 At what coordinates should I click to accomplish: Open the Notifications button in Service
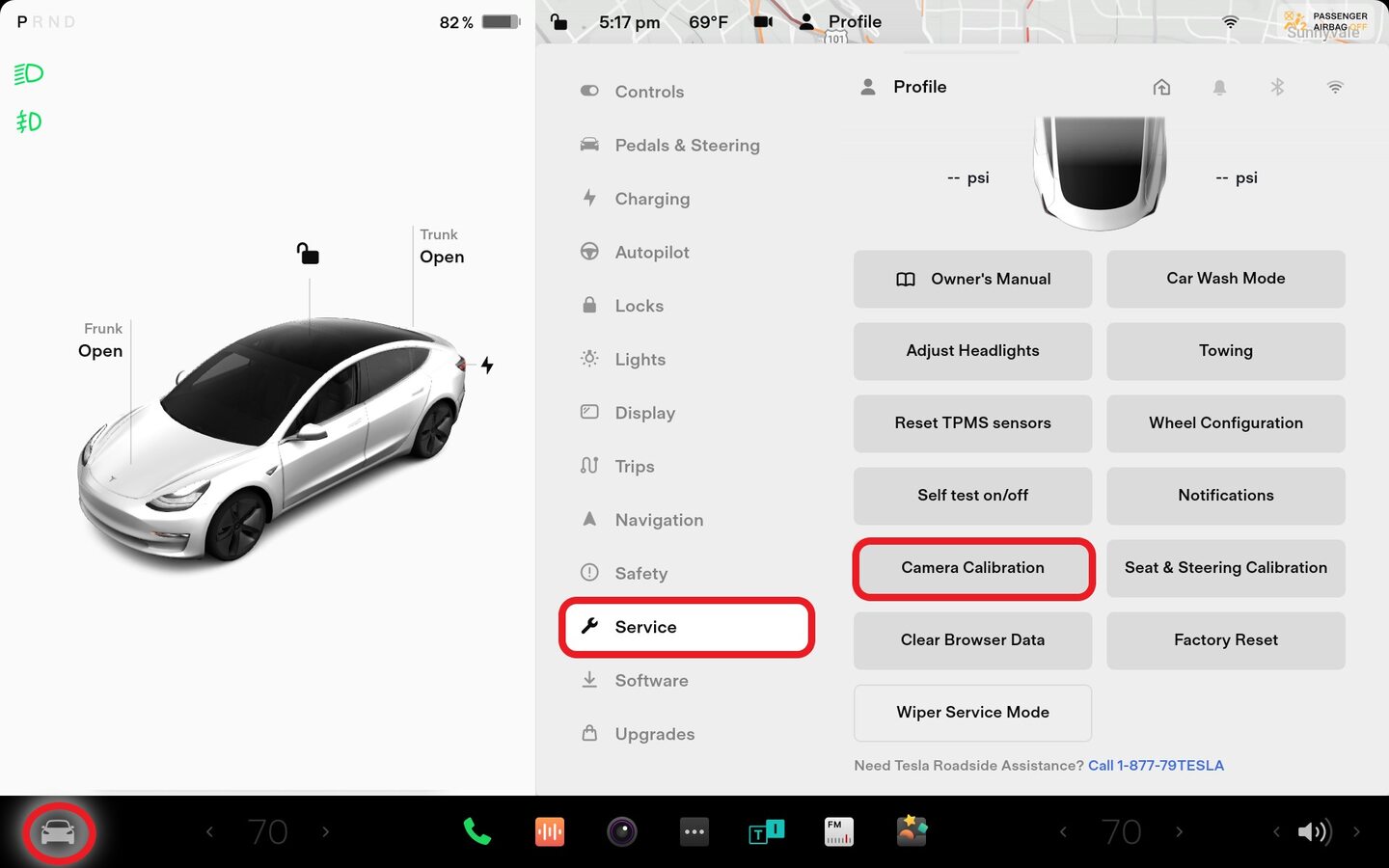(1226, 496)
